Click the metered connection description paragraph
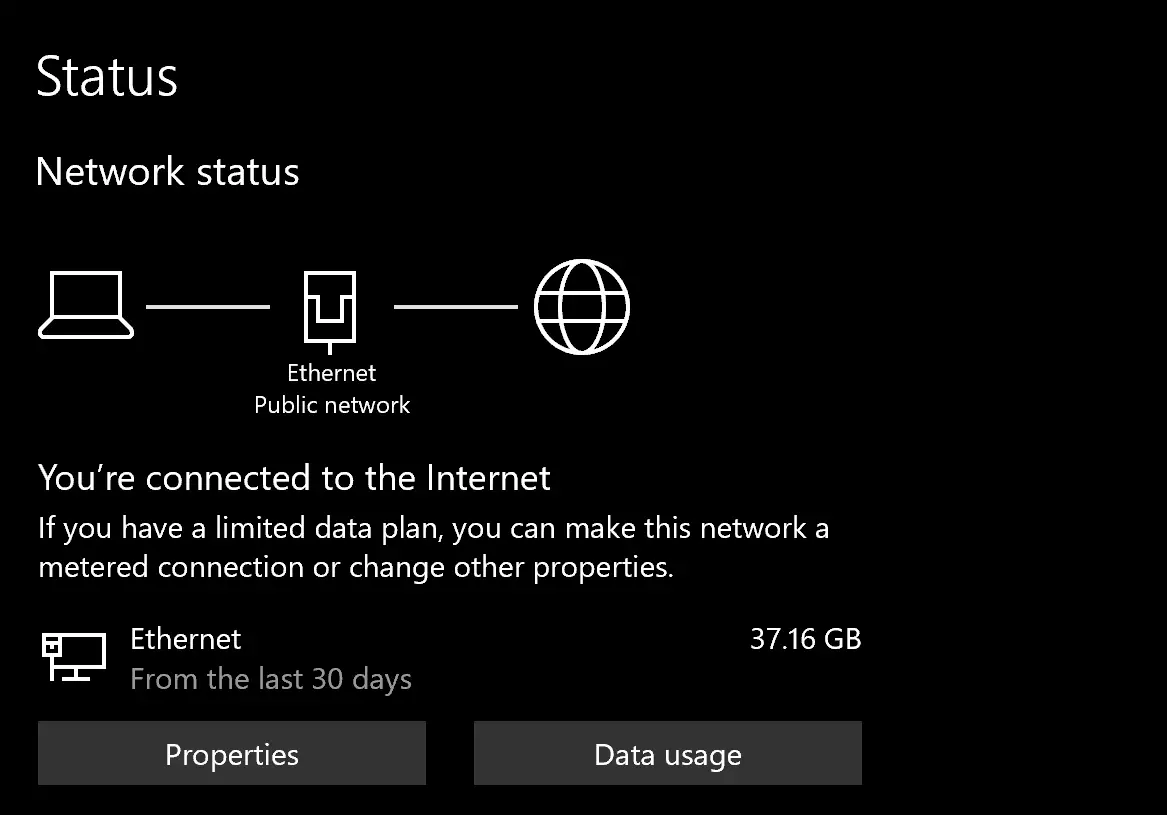 434,548
